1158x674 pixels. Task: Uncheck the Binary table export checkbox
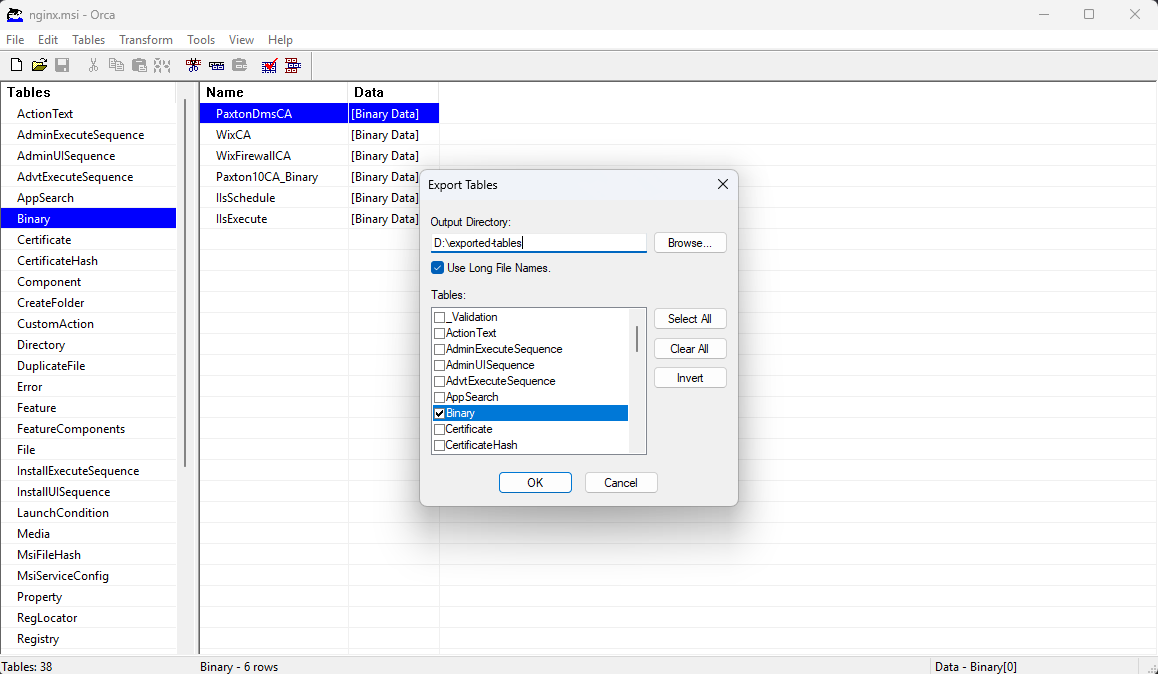(x=438, y=412)
